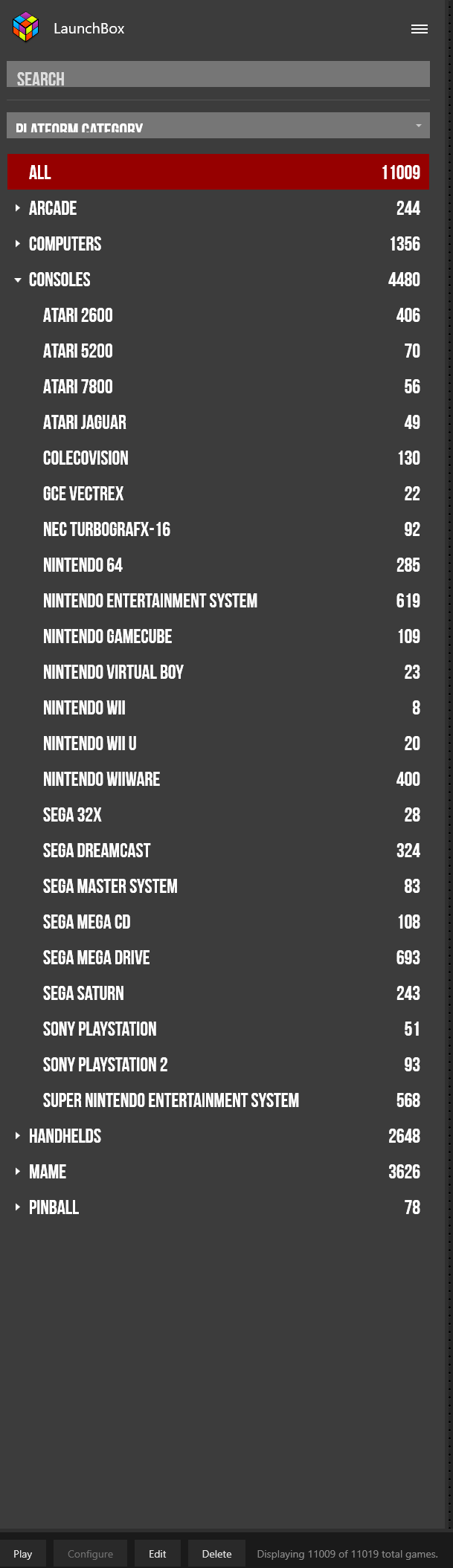453x1568 pixels.
Task: Expand the Arcade category arrow
Action: point(17,208)
